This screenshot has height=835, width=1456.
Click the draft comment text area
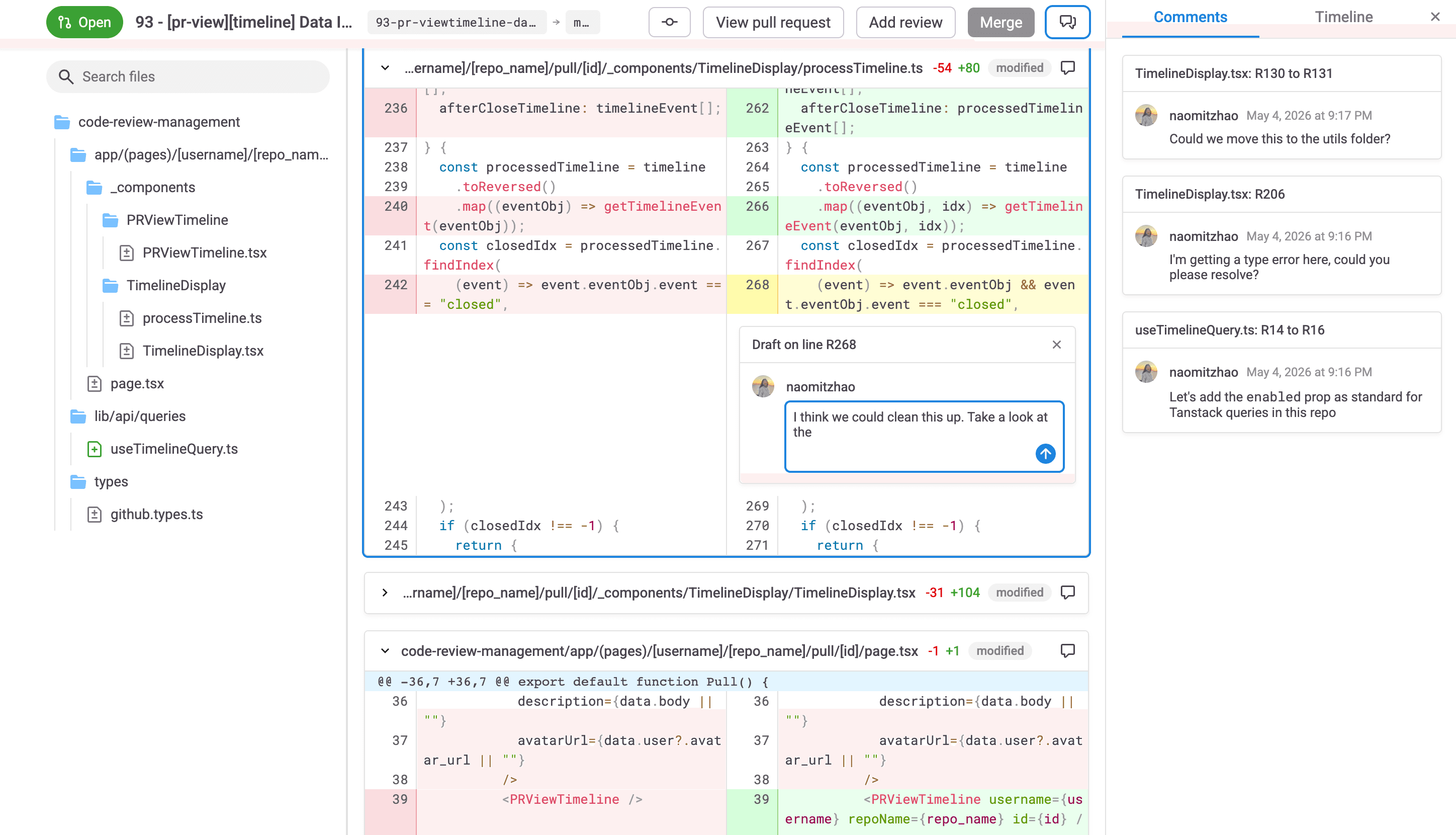click(x=924, y=437)
